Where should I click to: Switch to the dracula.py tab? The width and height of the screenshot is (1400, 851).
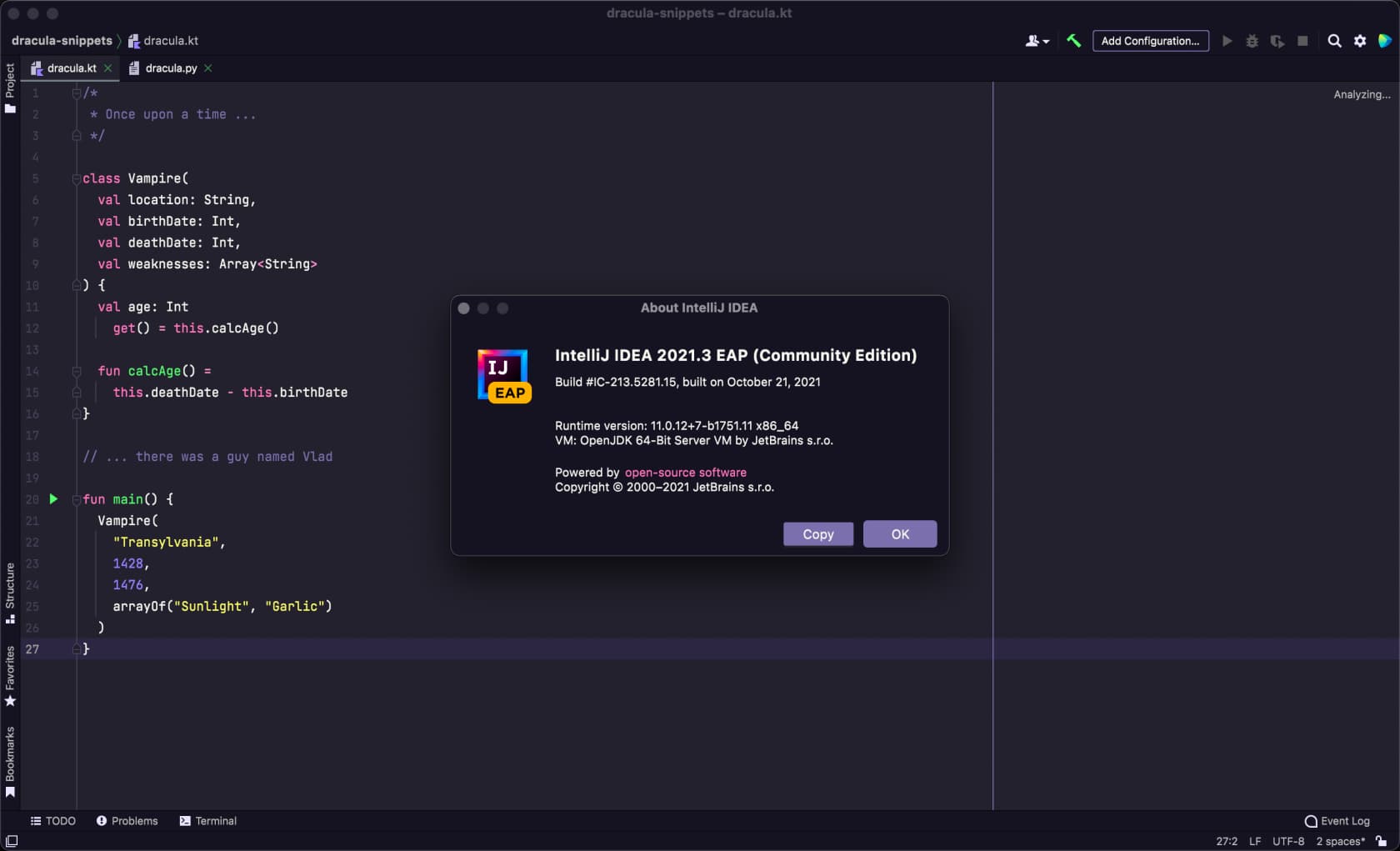coord(171,68)
